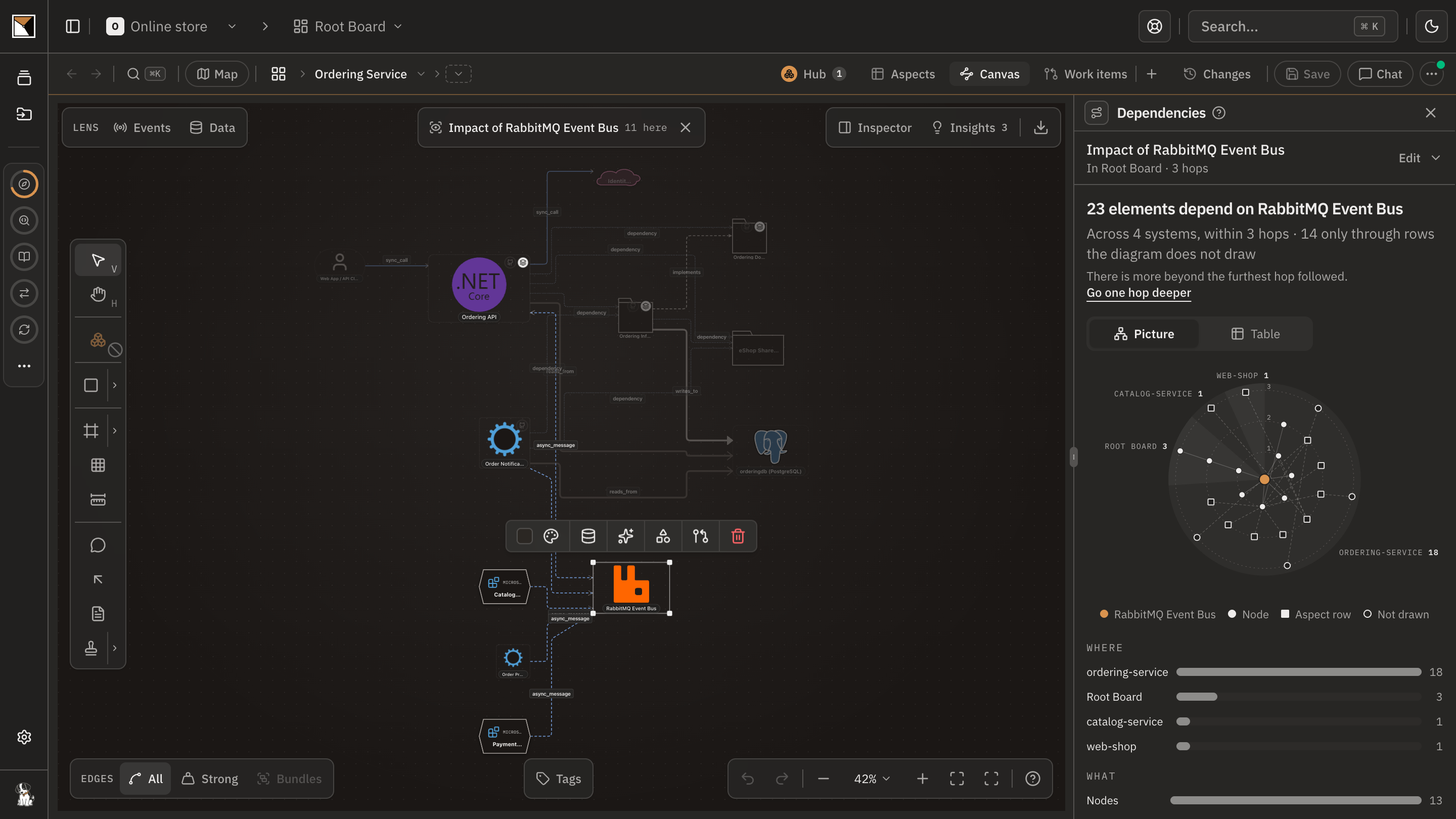Open the Chat button
The height and width of the screenshot is (819, 1456).
point(1380,74)
